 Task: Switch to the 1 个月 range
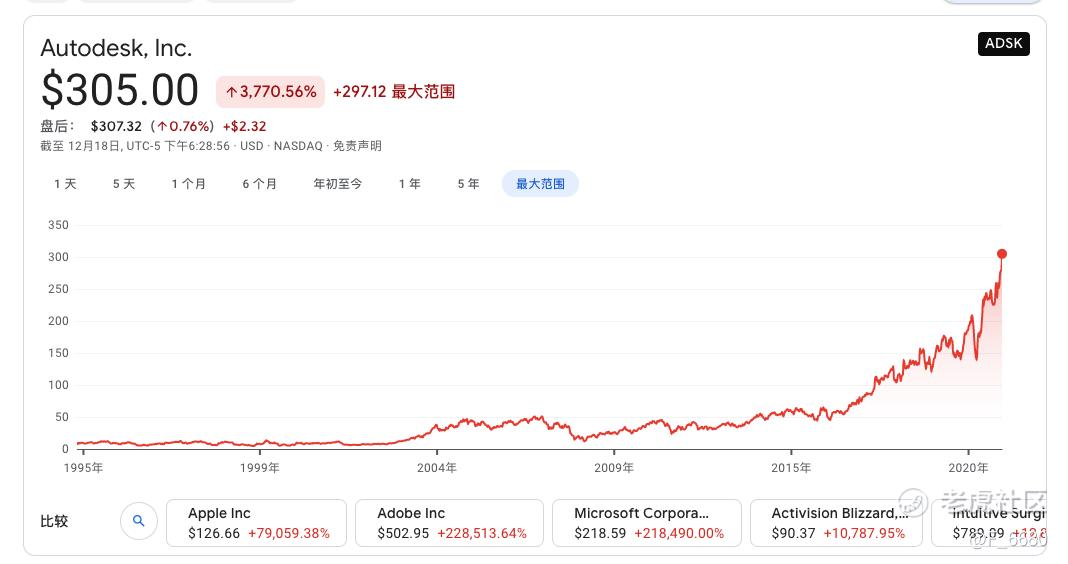(189, 184)
